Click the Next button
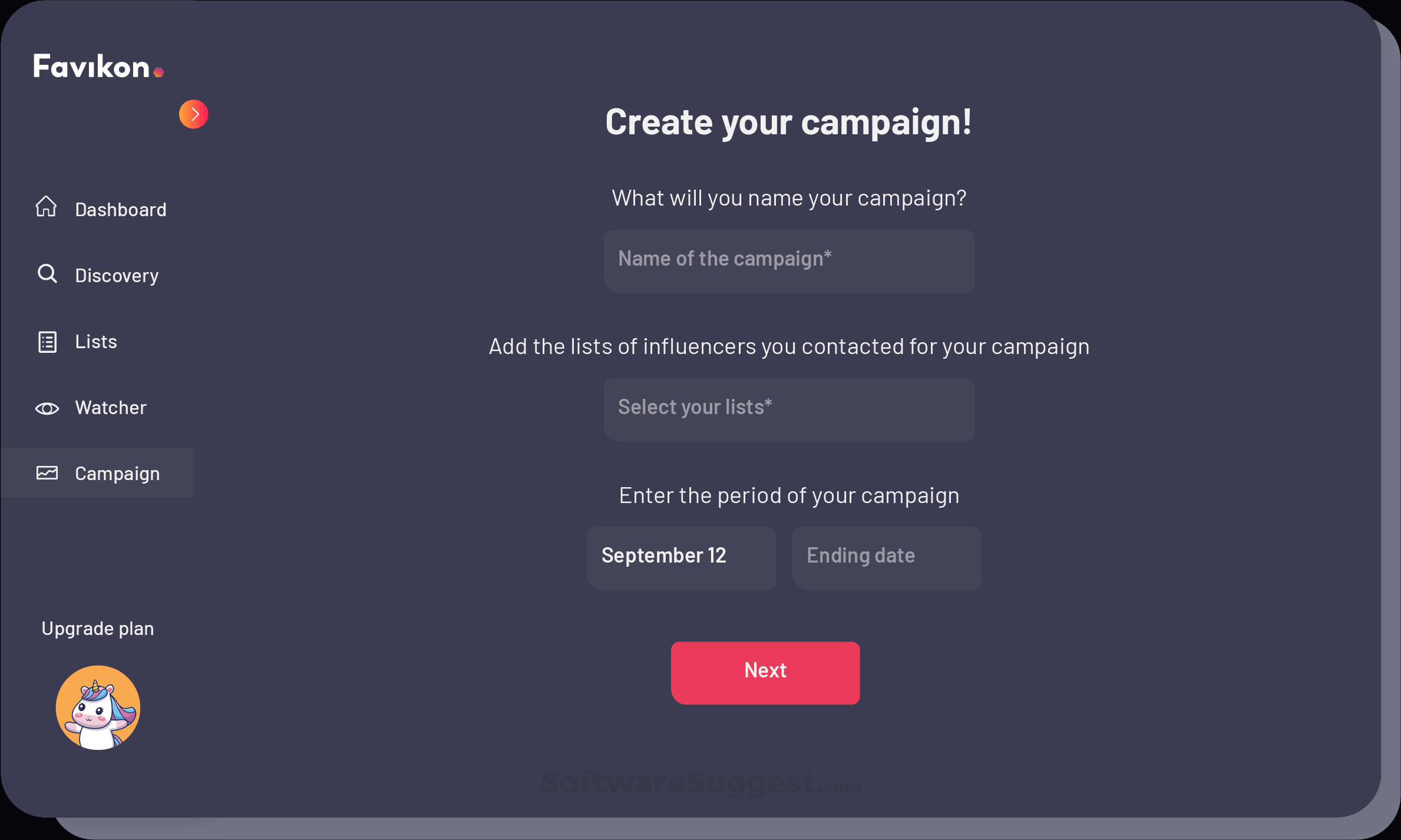 [x=765, y=672]
